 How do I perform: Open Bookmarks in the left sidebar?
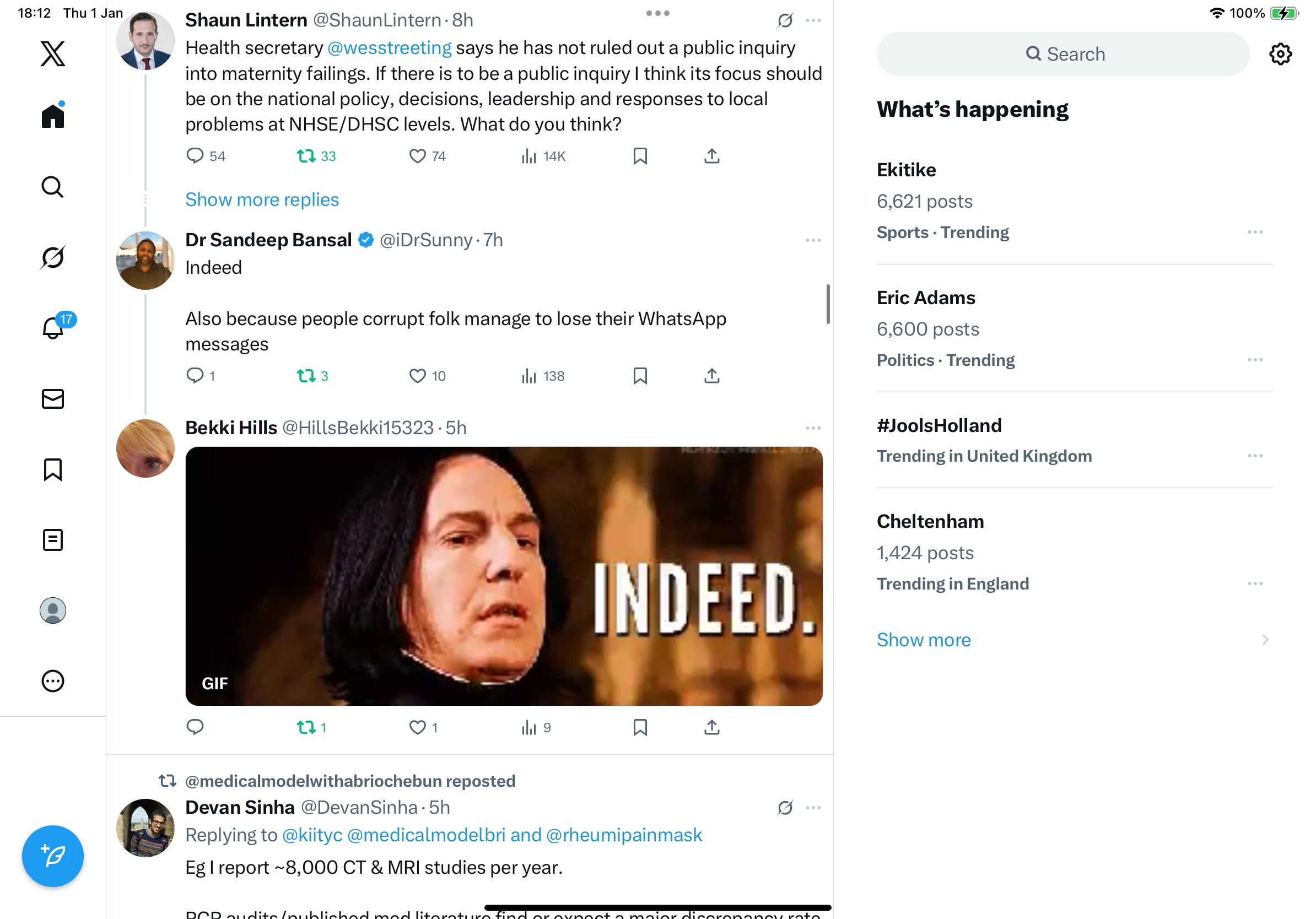(53, 469)
